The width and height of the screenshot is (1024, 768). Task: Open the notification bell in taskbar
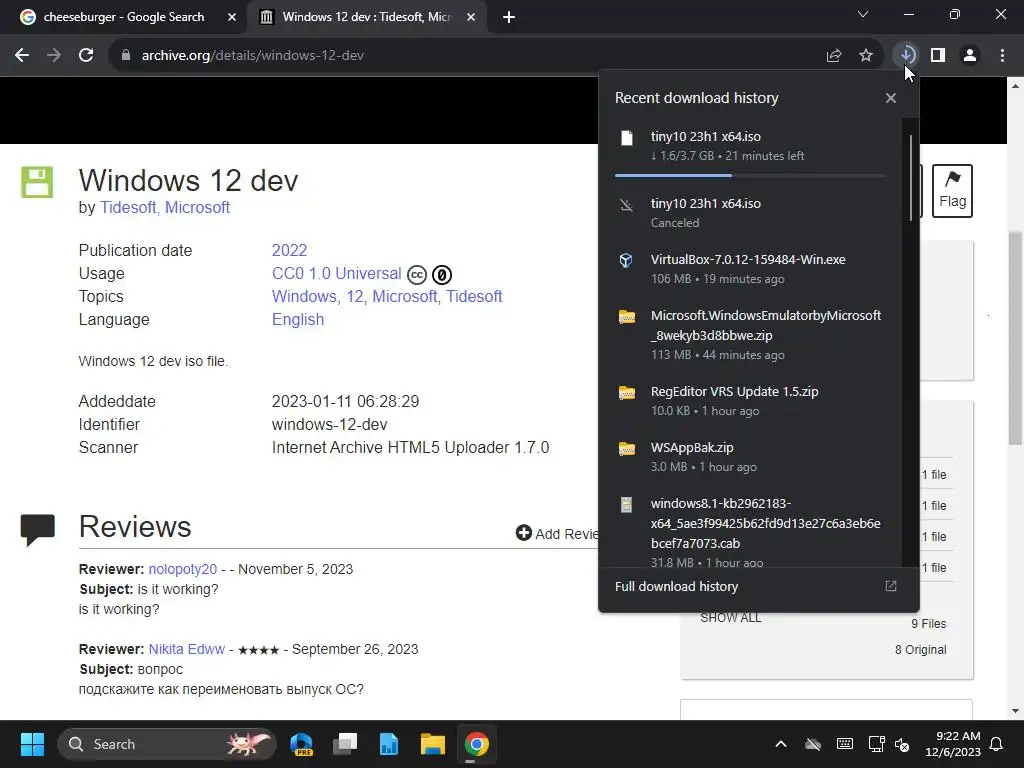point(997,744)
